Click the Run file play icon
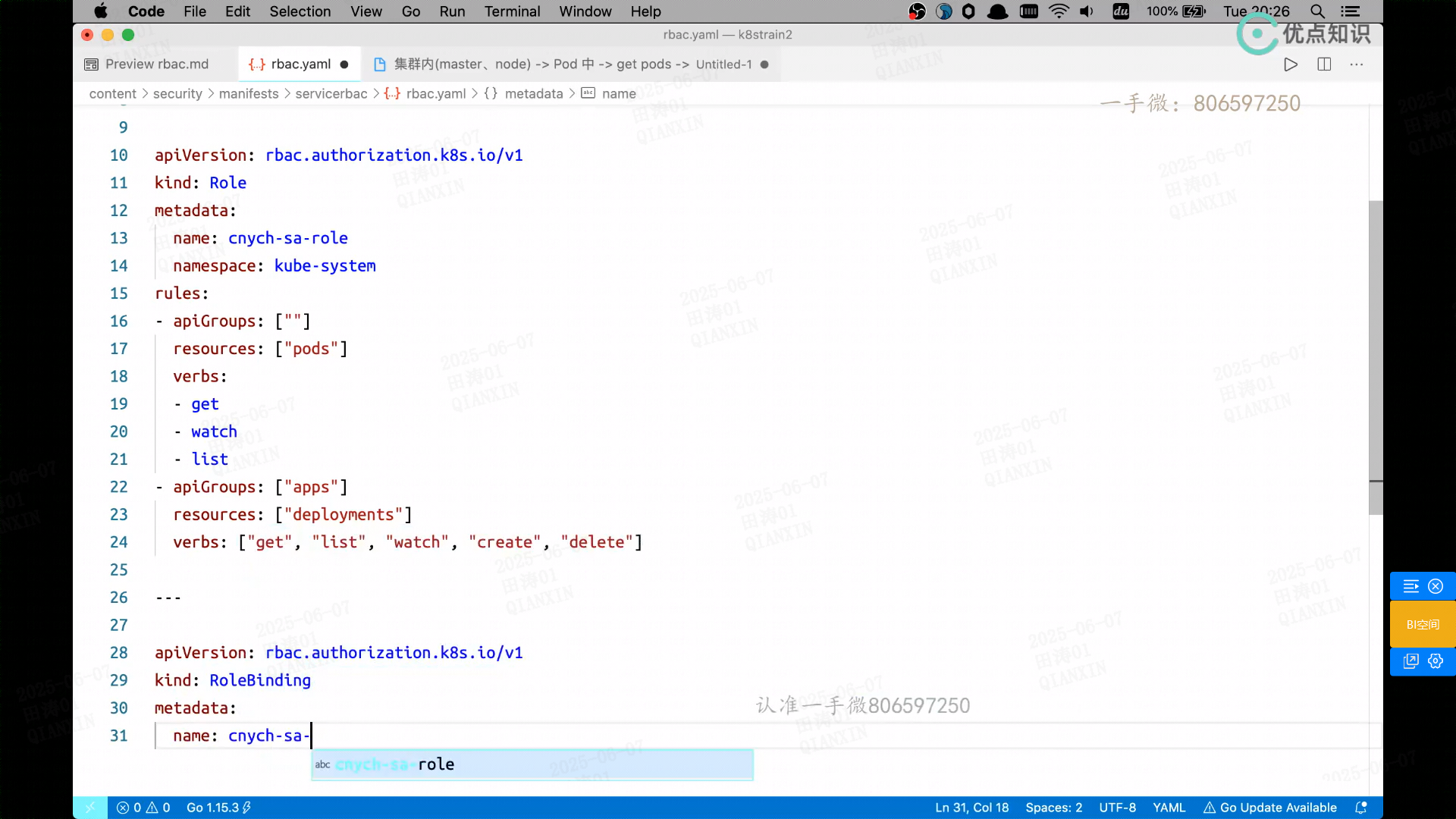1456x819 pixels. coord(1291,64)
